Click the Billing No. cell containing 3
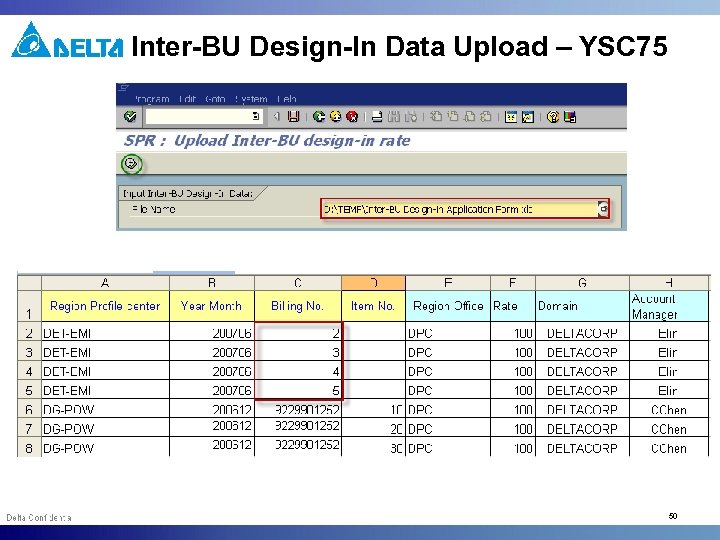The height and width of the screenshot is (540, 720). (298, 351)
